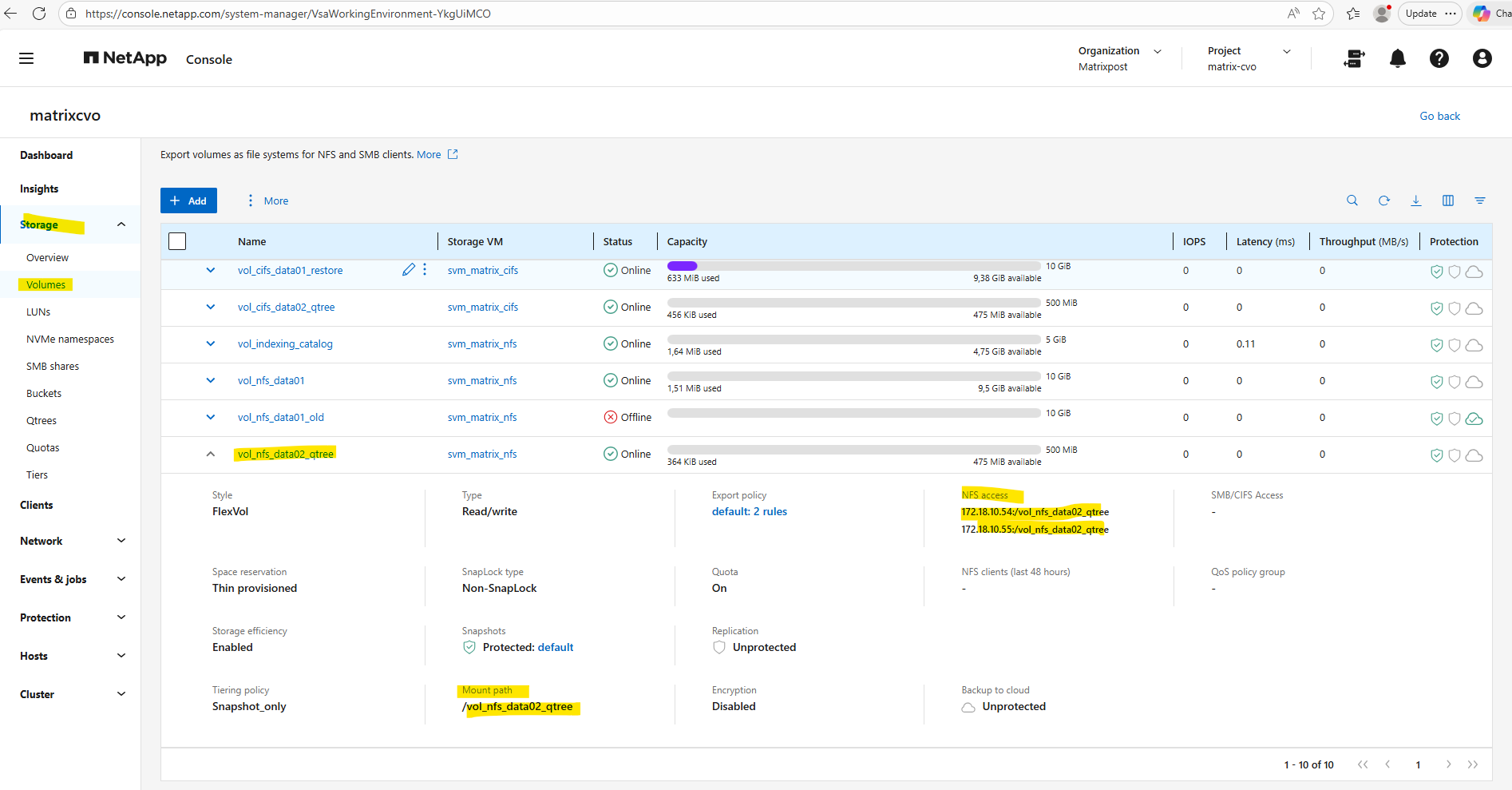This screenshot has width=1512, height=790.
Task: Expand the Network section in the sidebar
Action: click(x=121, y=541)
